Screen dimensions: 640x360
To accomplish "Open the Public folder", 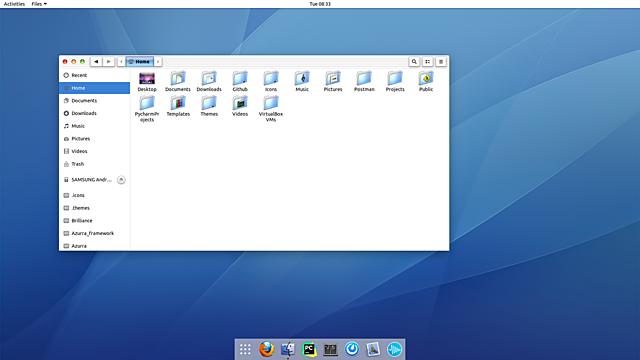I will 426,82.
